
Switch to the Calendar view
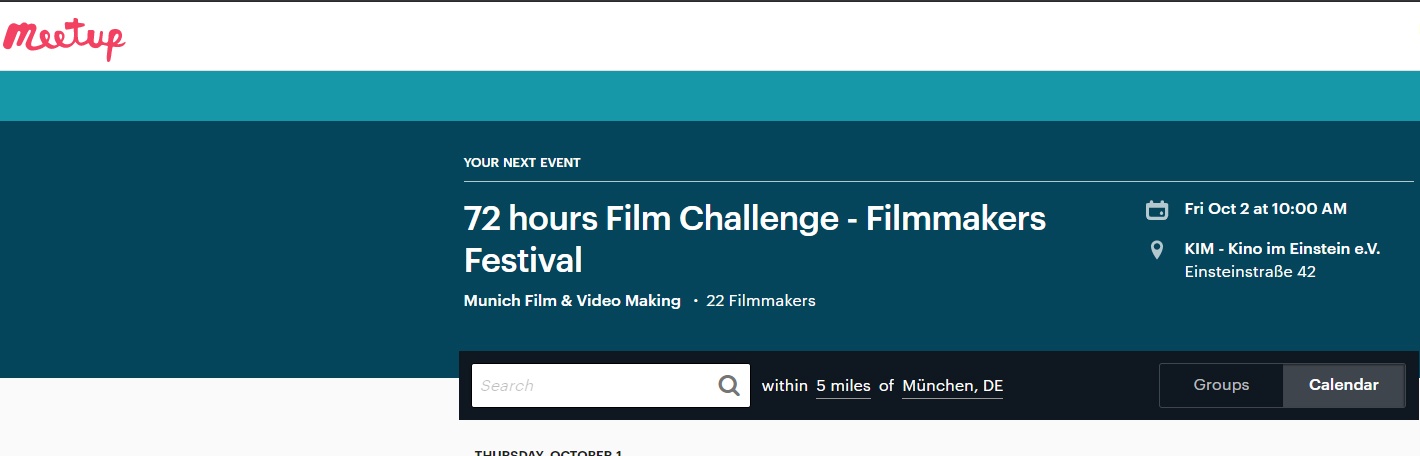pos(1343,385)
